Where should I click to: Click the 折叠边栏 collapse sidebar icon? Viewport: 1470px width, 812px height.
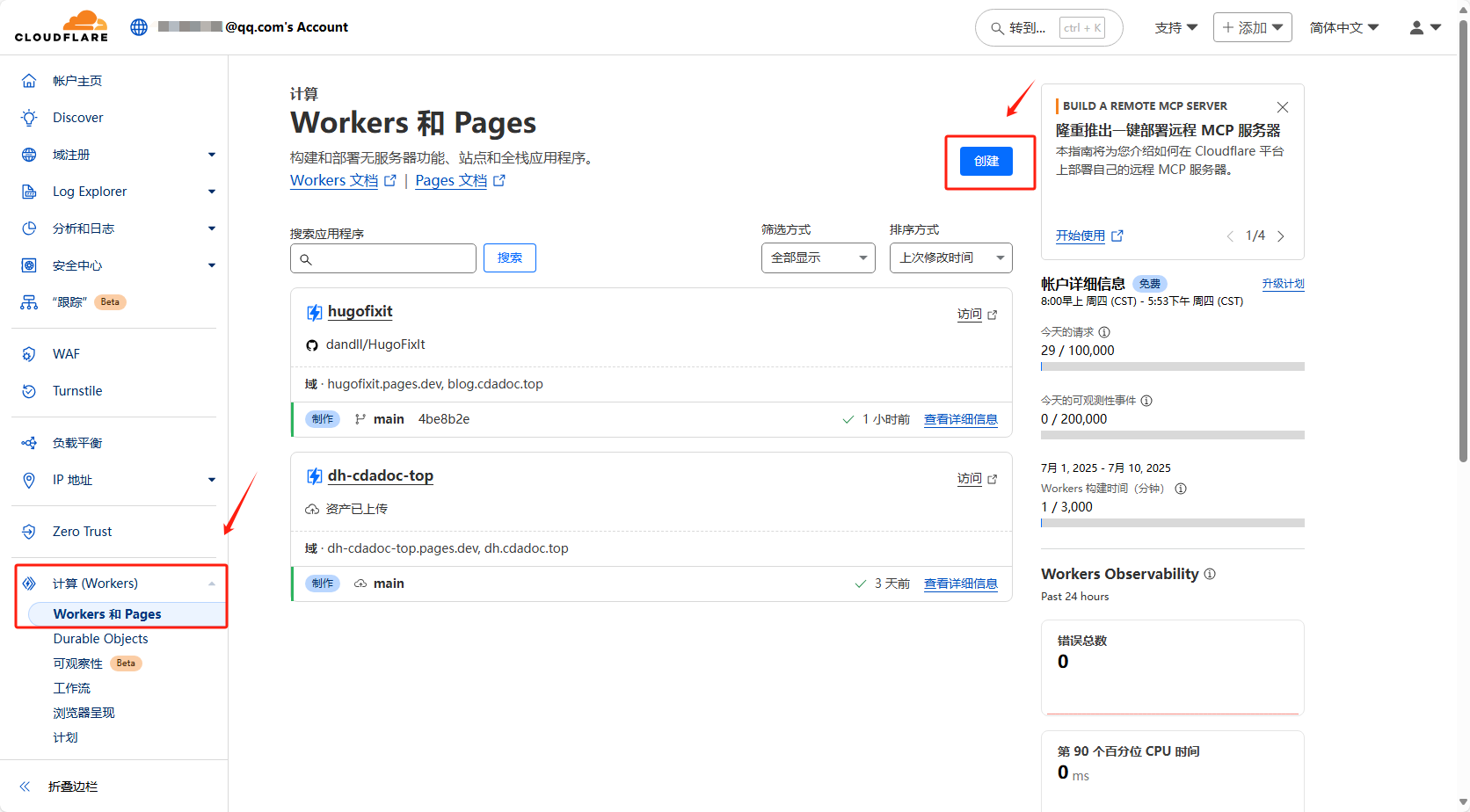[25, 787]
